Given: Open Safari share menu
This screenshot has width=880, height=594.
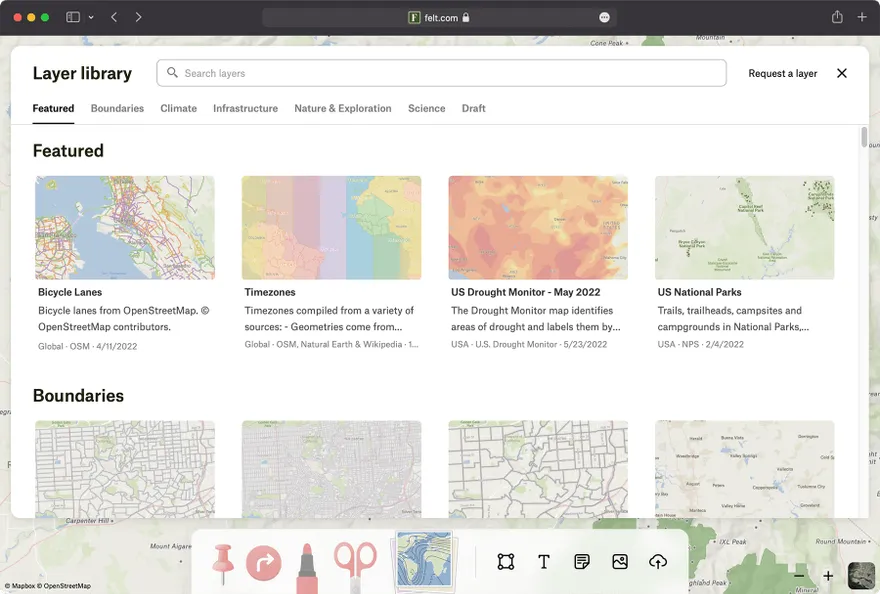Looking at the screenshot, I should point(837,17).
